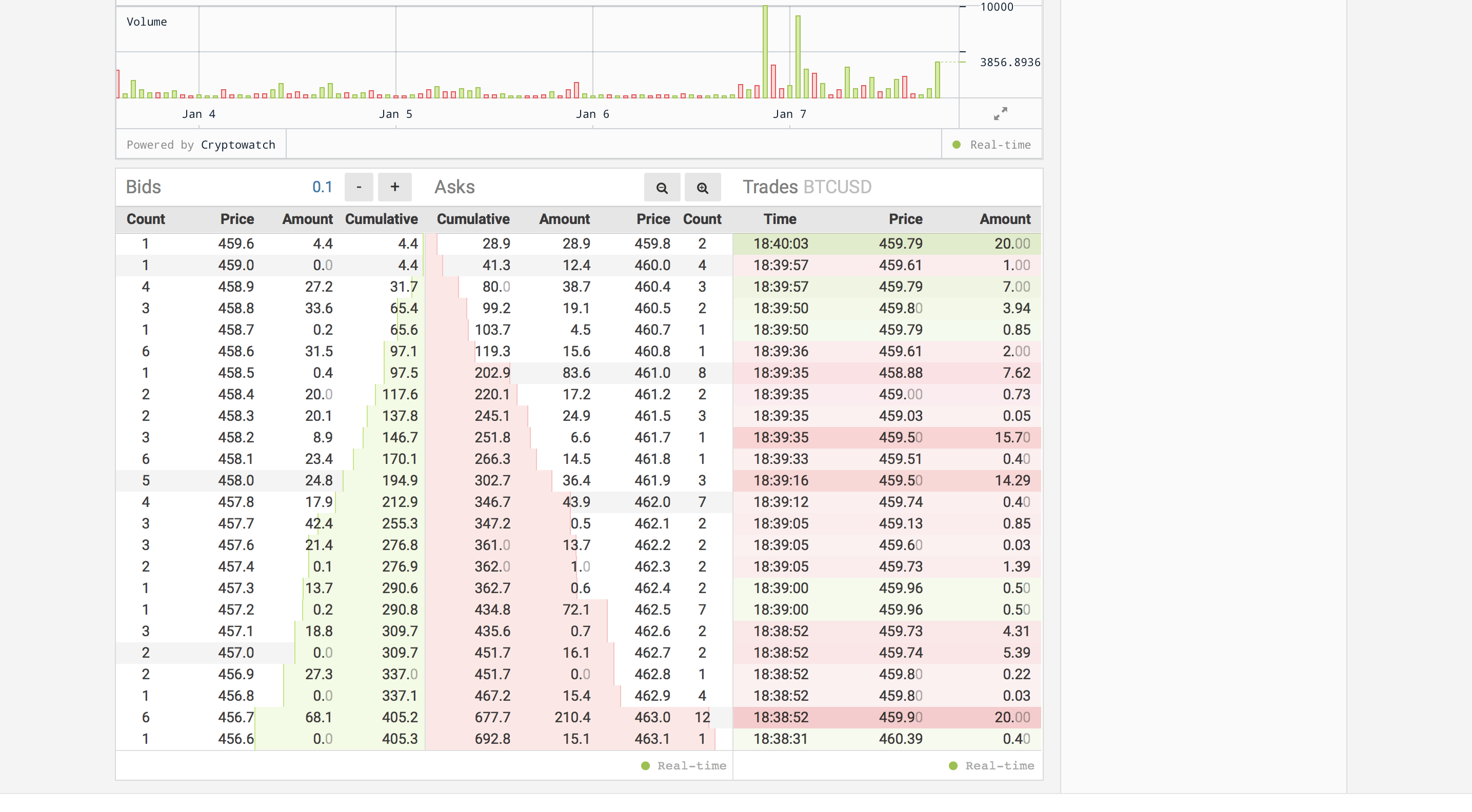Click the bids Count column header
Viewport: 1472px width, 812px height.
tap(146, 219)
